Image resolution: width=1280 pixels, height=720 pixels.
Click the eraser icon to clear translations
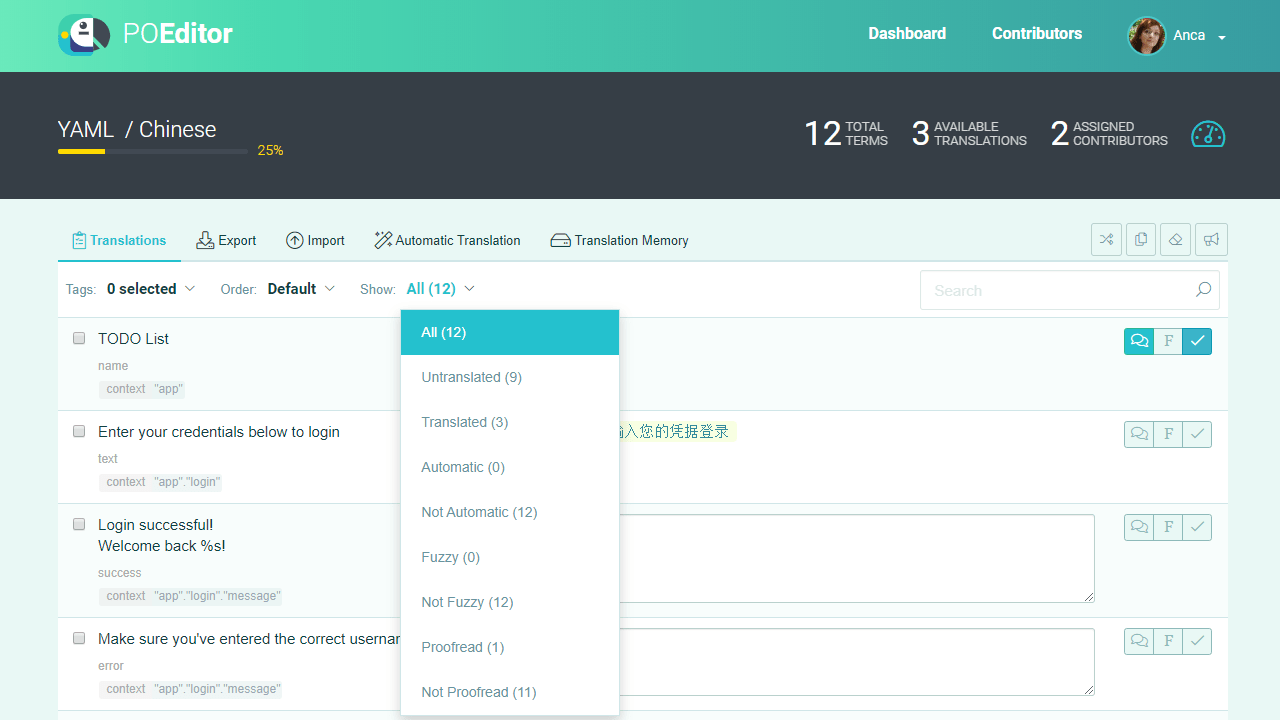pyautogui.click(x=1176, y=239)
